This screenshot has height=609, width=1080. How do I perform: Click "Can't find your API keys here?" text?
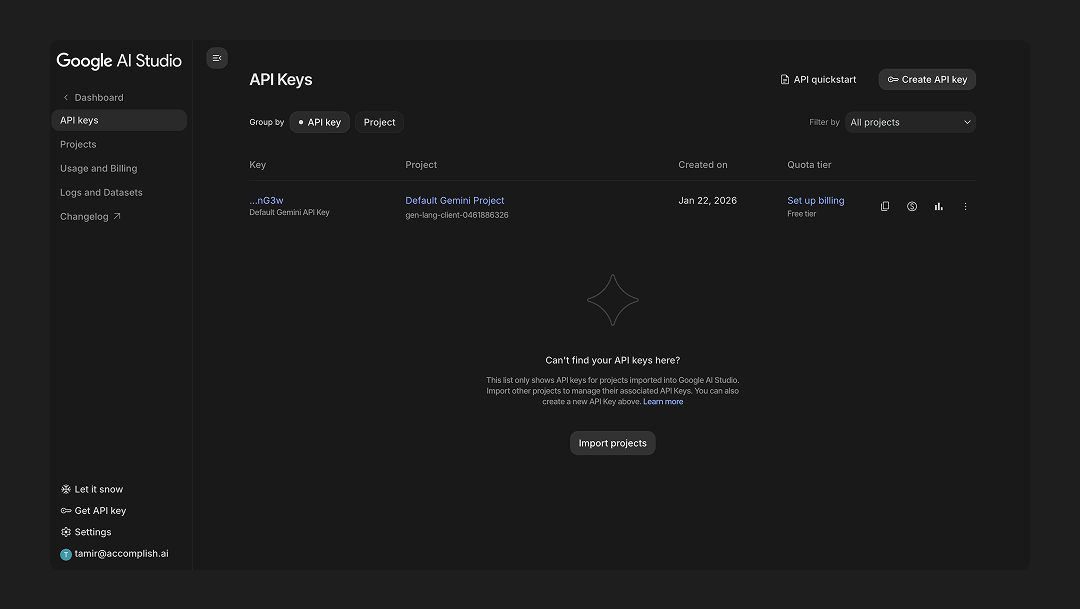pyautogui.click(x=612, y=360)
